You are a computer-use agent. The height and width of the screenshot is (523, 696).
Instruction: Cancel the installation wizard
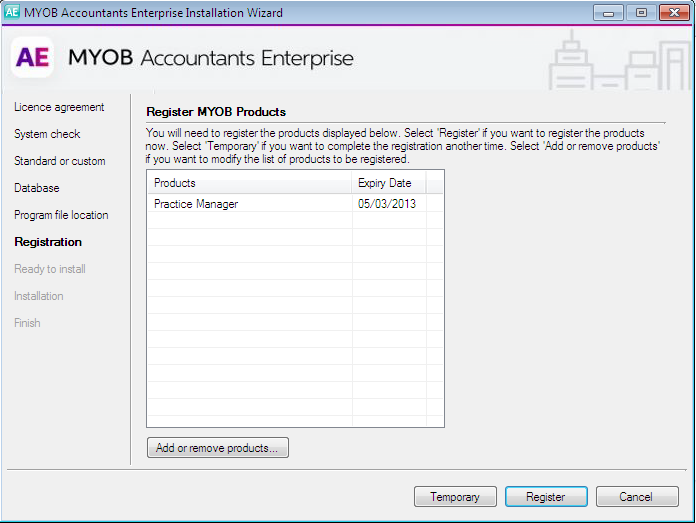click(x=635, y=497)
